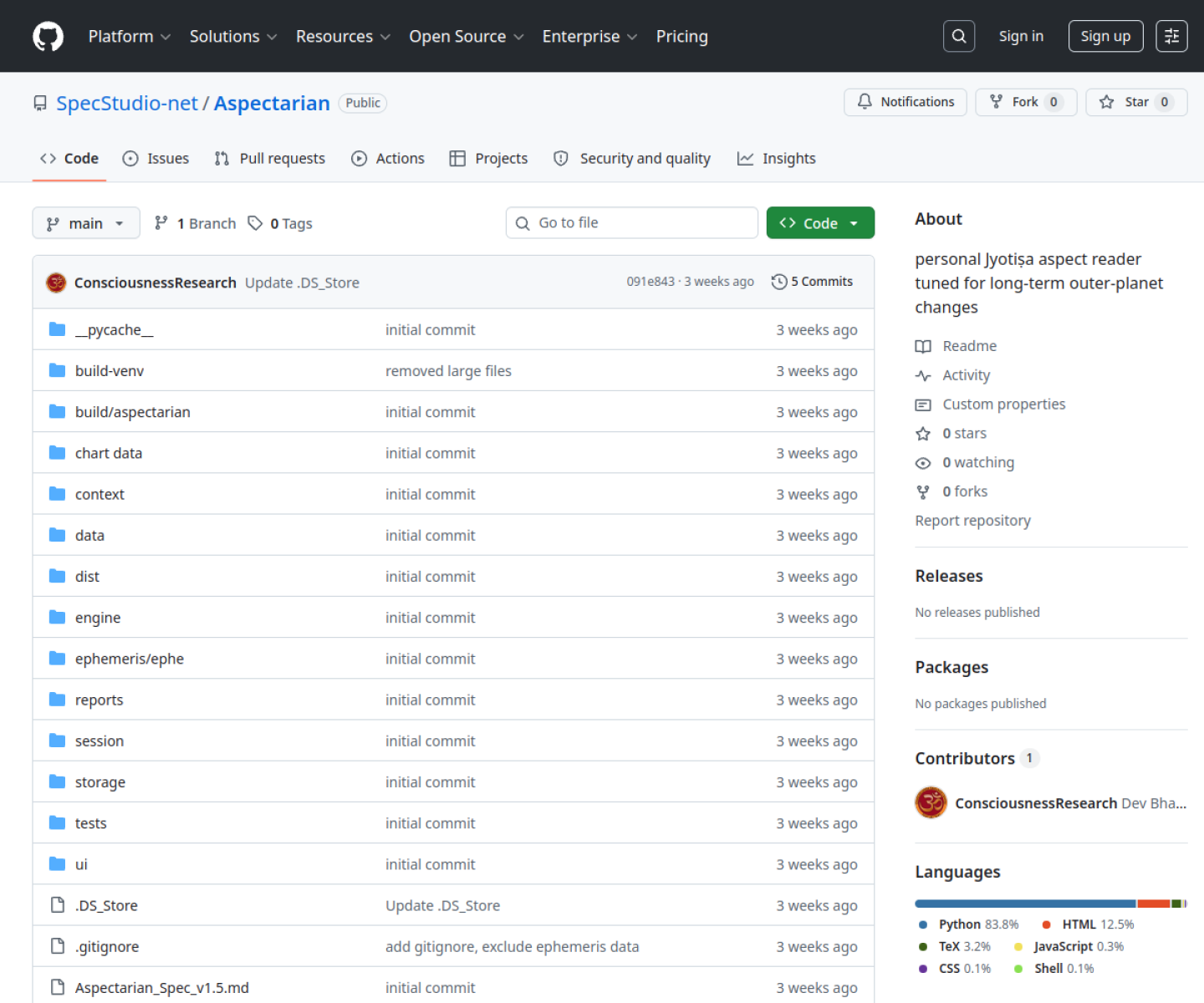Click the Notifications bell icon
Image resolution: width=1204 pixels, height=1003 pixels.
click(865, 102)
